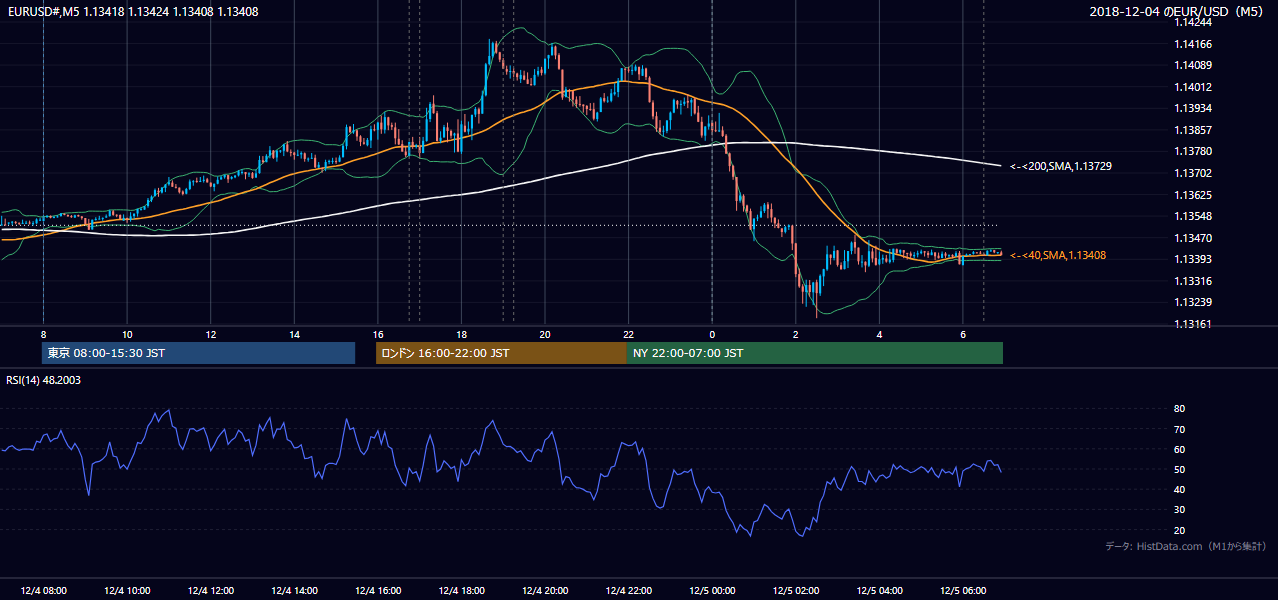Click price axis value 1.13470
The image size is (1278, 600).
[x=1192, y=238]
